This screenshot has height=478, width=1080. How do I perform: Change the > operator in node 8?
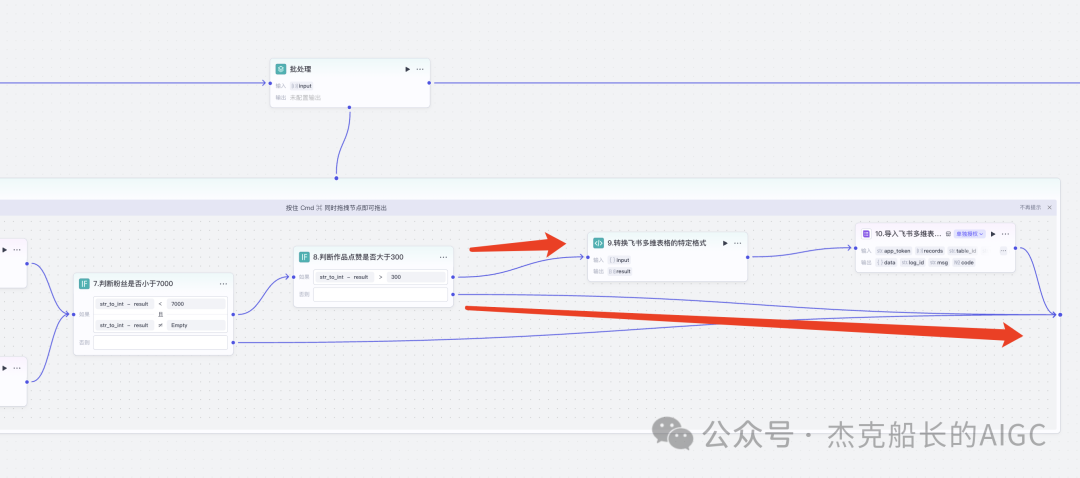click(x=380, y=277)
